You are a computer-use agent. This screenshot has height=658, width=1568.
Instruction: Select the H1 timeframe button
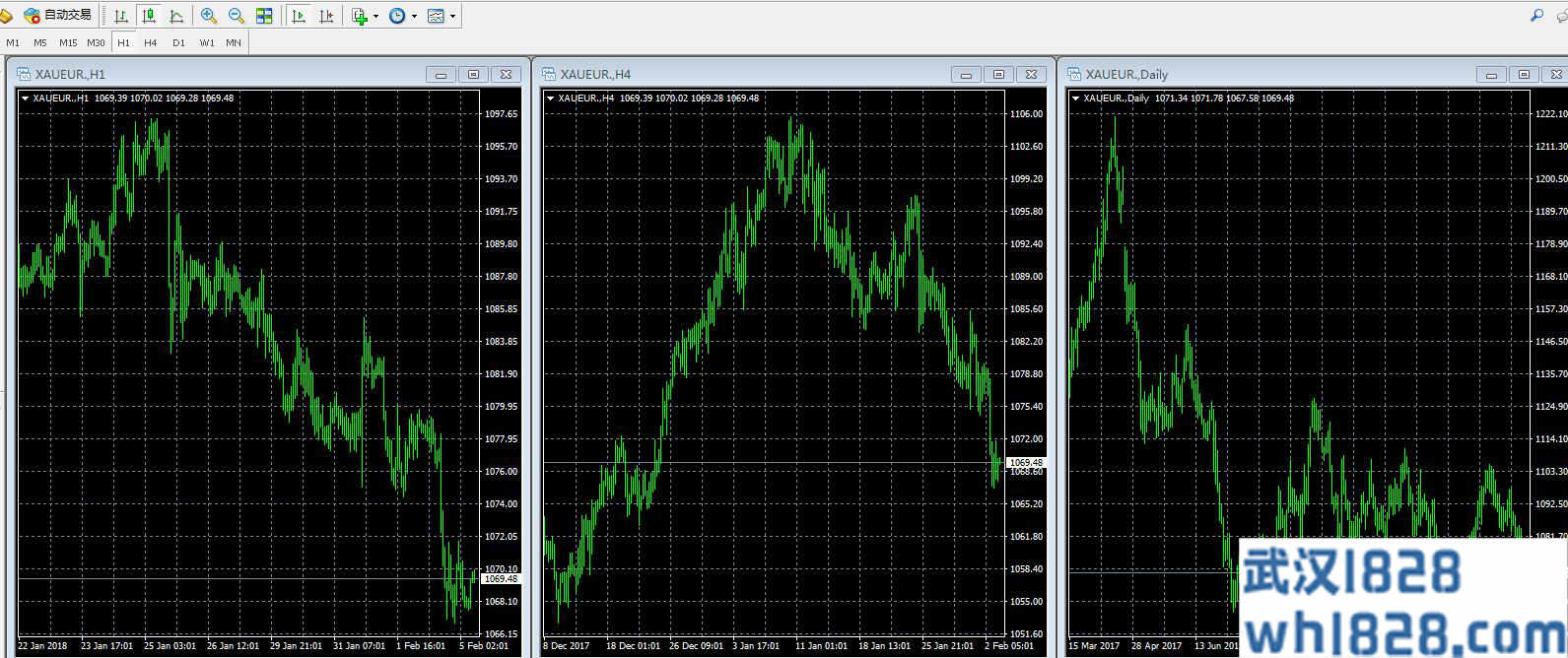tap(123, 42)
